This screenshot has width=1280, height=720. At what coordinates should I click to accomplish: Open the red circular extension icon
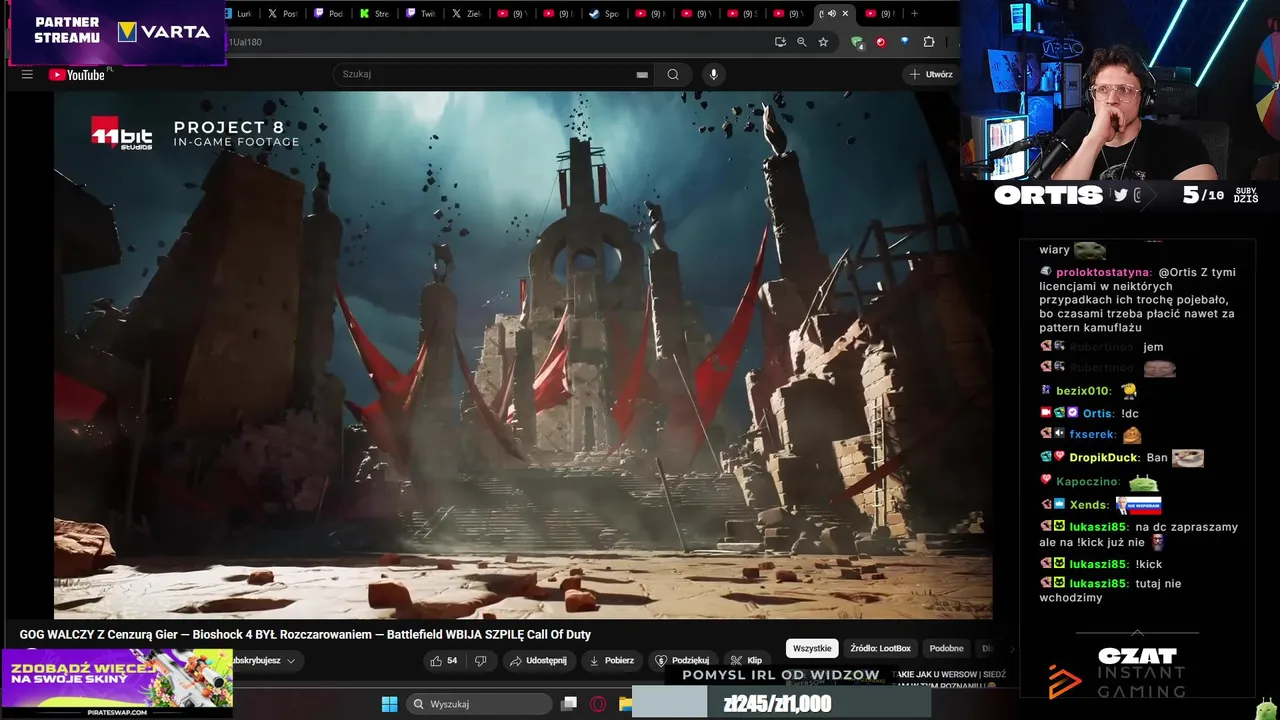[x=881, y=42]
